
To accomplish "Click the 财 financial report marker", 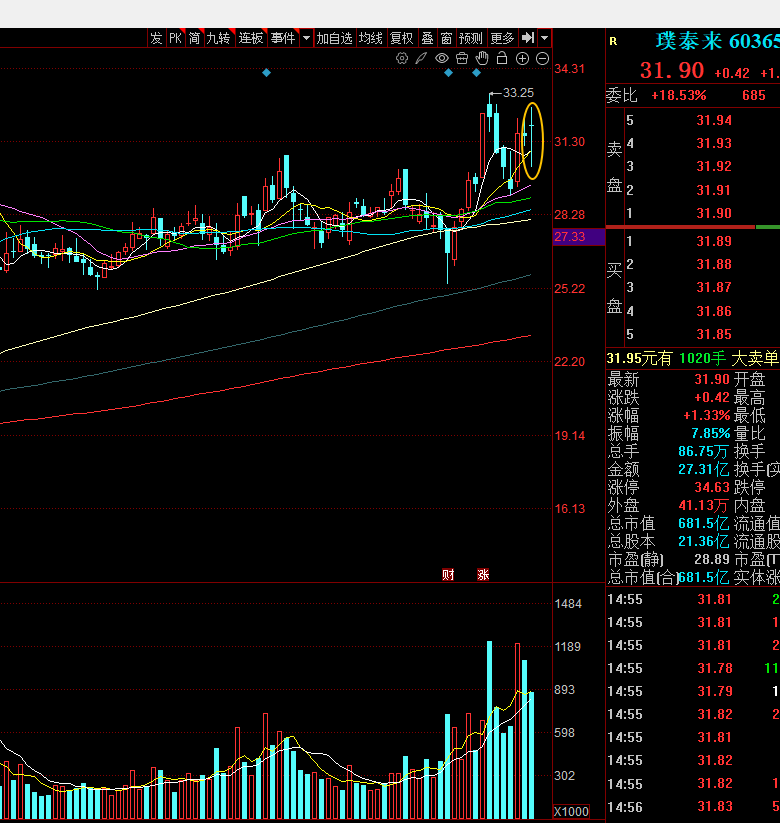I will pos(448,575).
